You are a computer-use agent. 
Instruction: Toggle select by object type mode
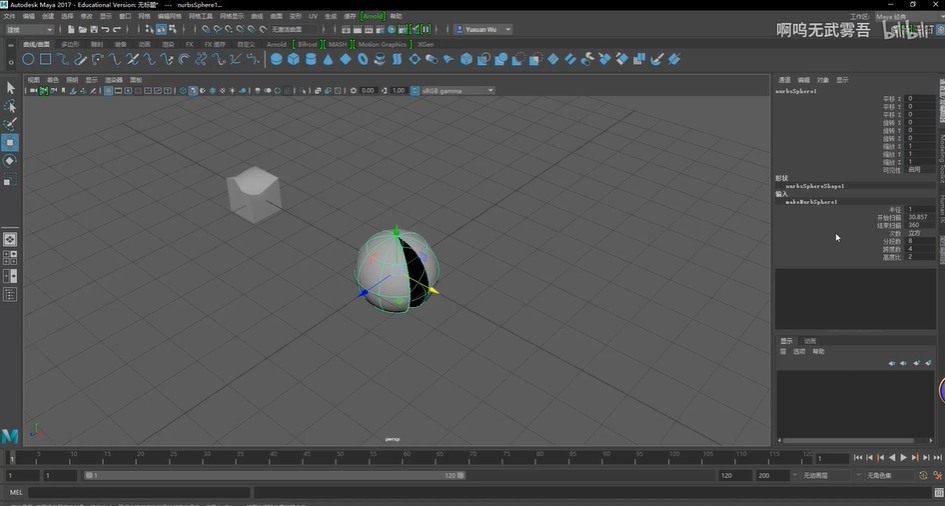(x=162, y=29)
